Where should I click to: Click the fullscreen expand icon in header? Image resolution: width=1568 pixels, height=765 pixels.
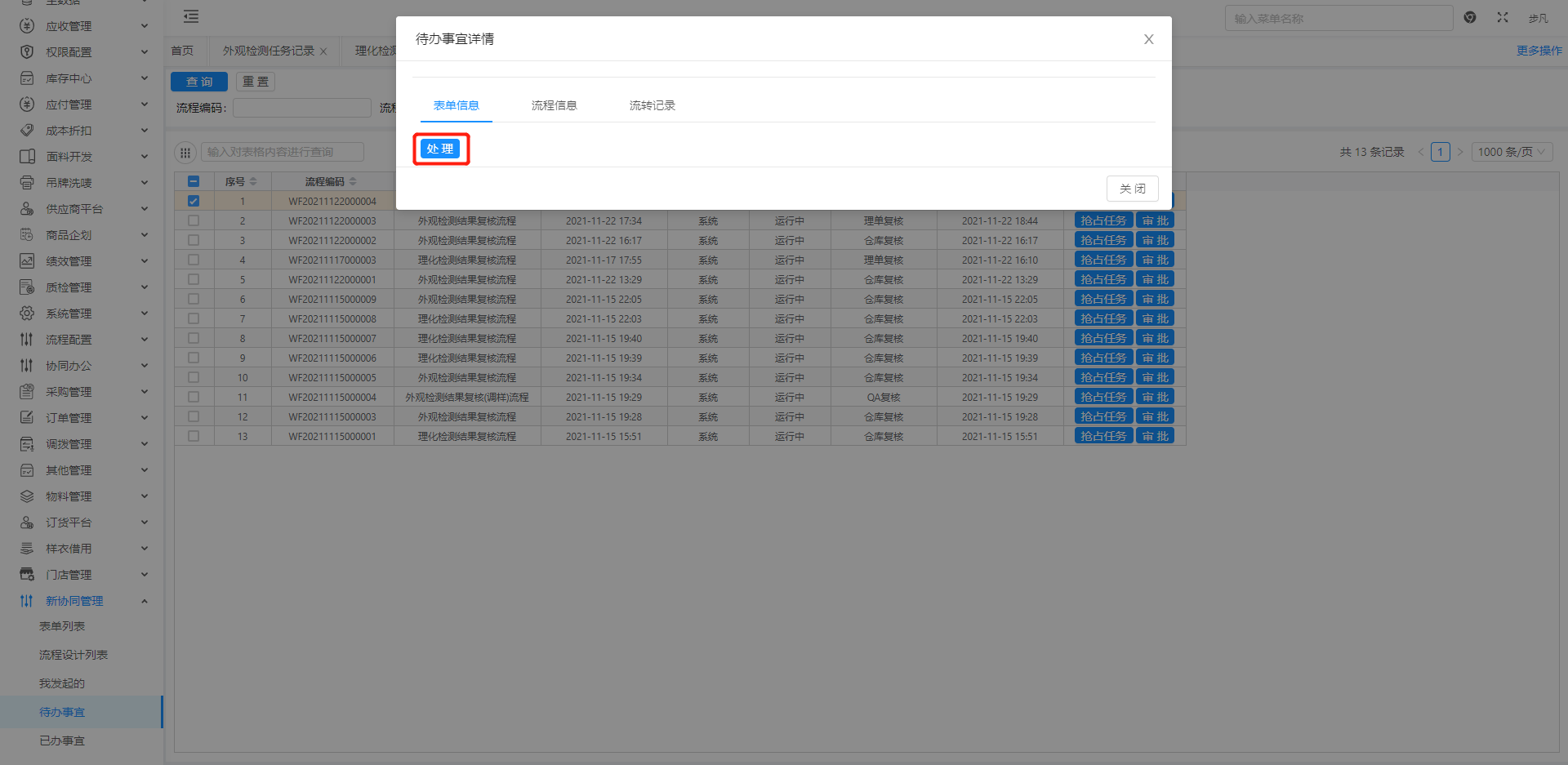[x=1503, y=17]
